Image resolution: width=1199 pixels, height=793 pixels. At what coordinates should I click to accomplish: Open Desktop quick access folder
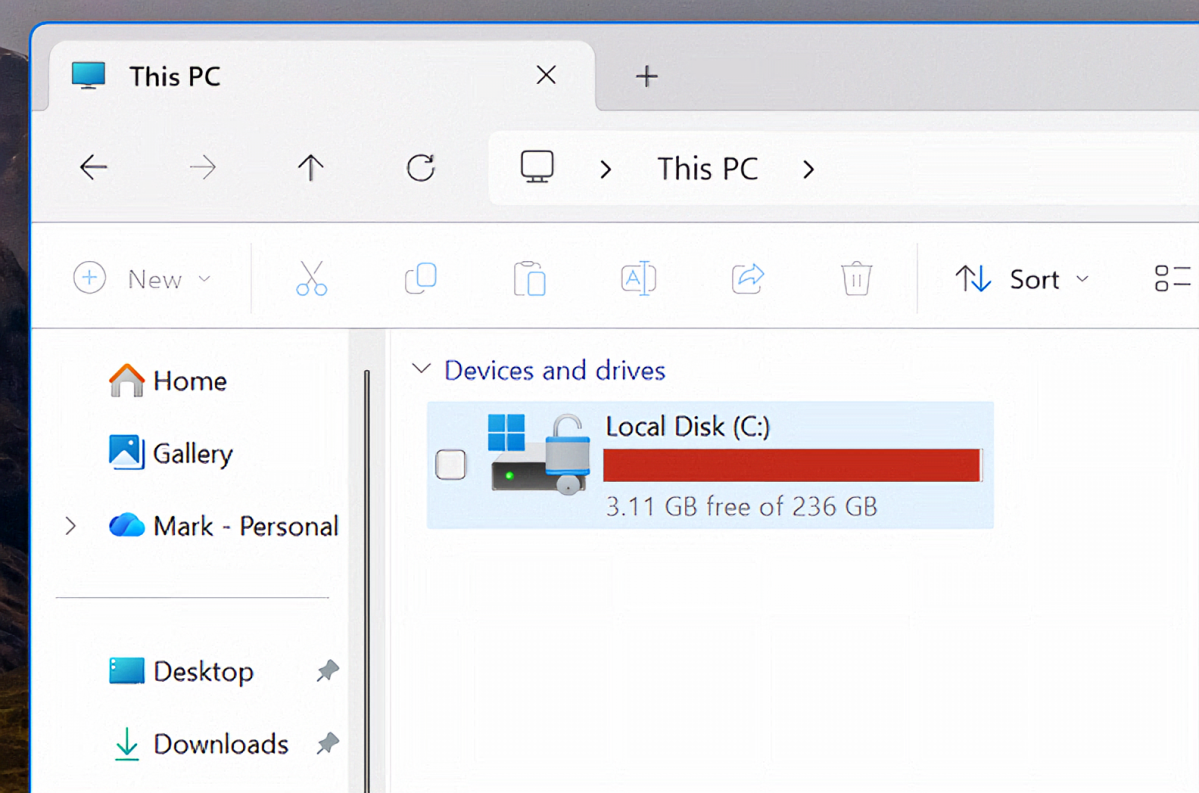(203, 671)
